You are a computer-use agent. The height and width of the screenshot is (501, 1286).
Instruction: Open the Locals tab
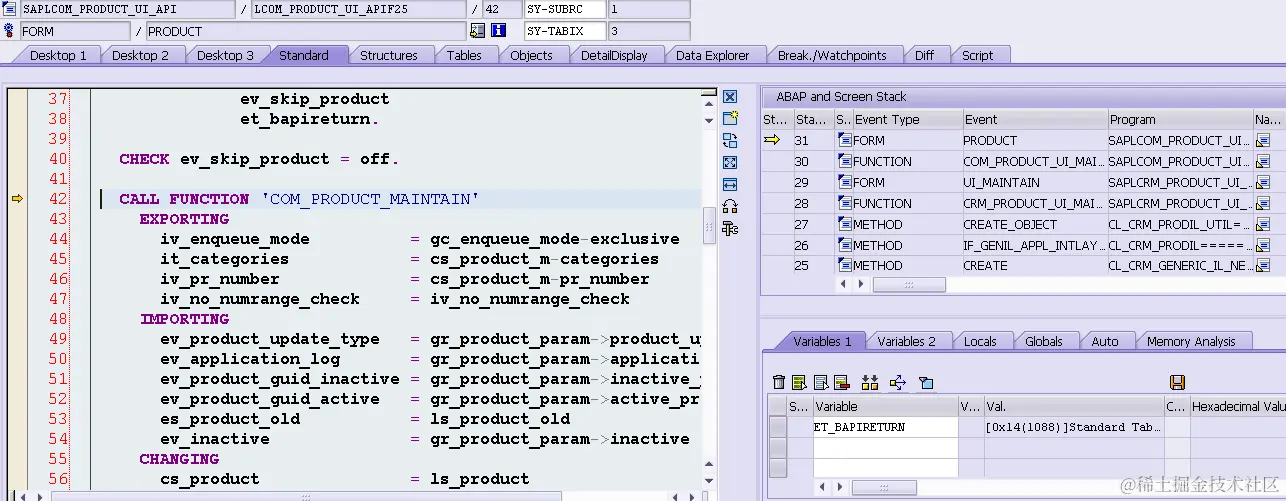tap(980, 341)
